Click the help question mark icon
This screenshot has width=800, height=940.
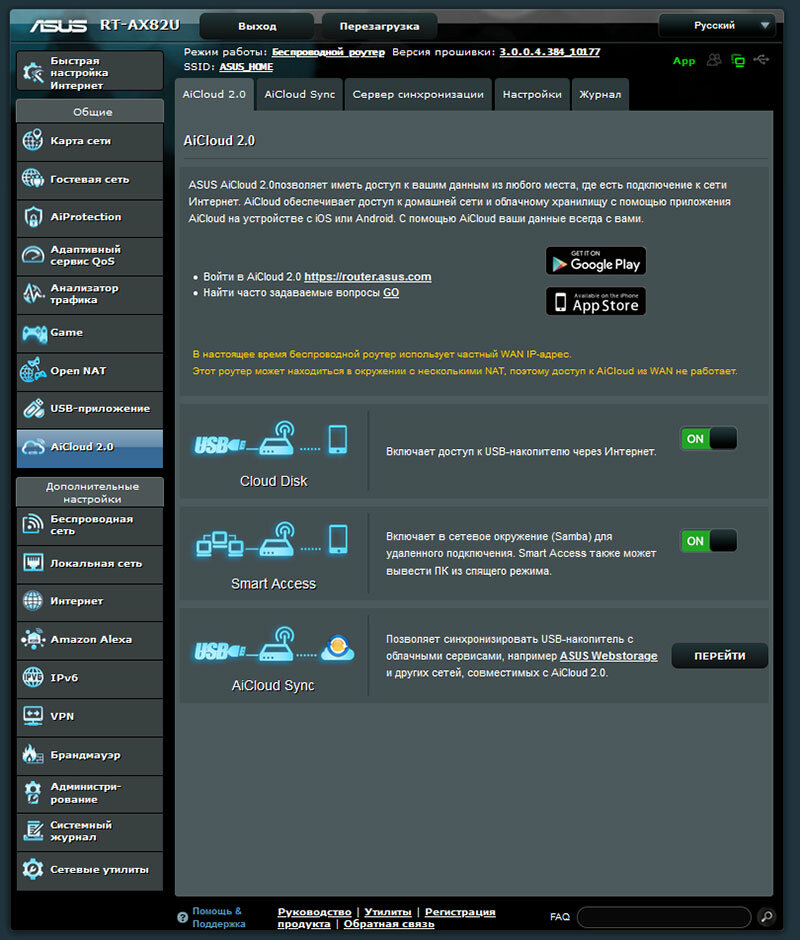182,917
